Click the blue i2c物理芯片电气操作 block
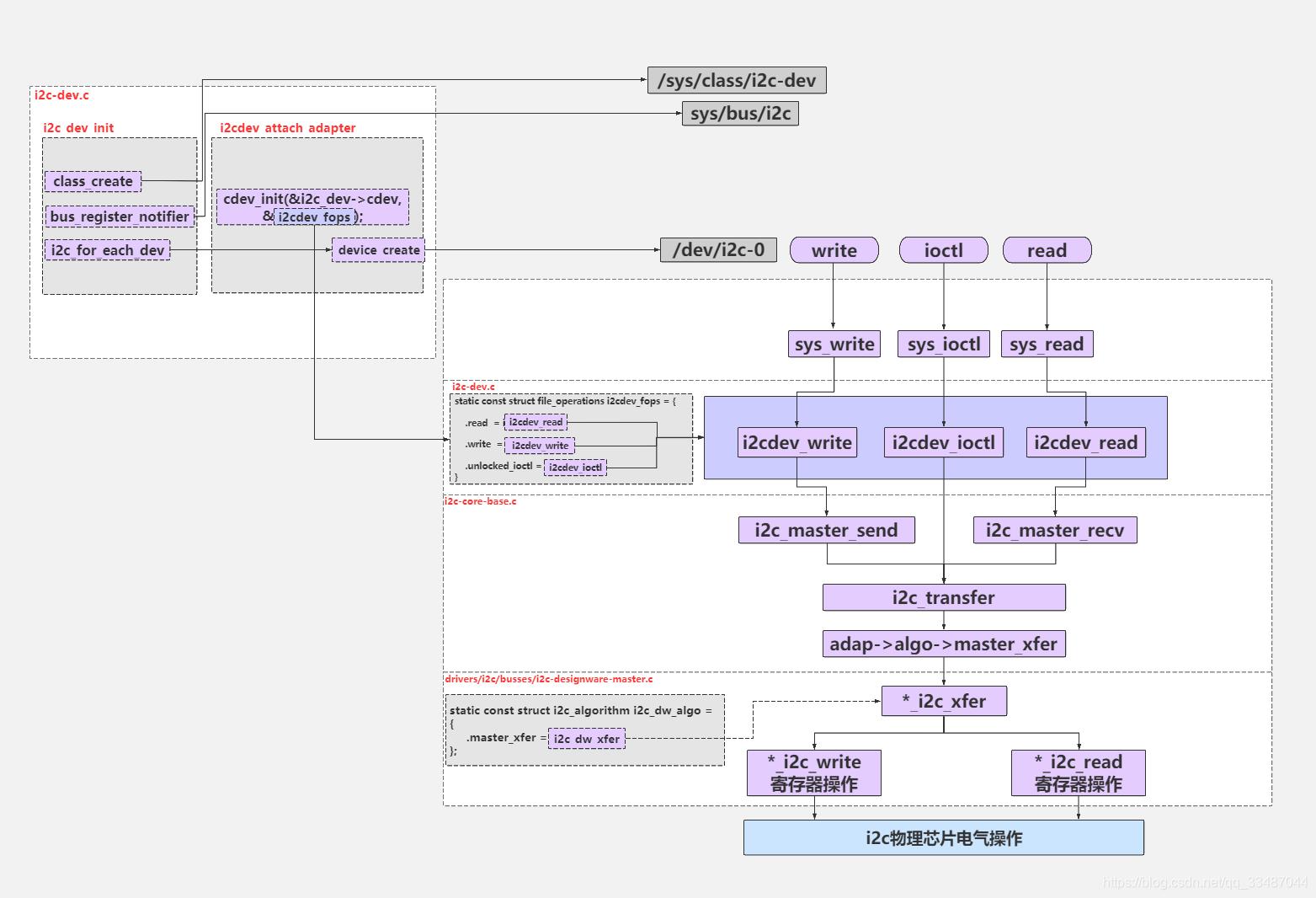 (x=943, y=837)
